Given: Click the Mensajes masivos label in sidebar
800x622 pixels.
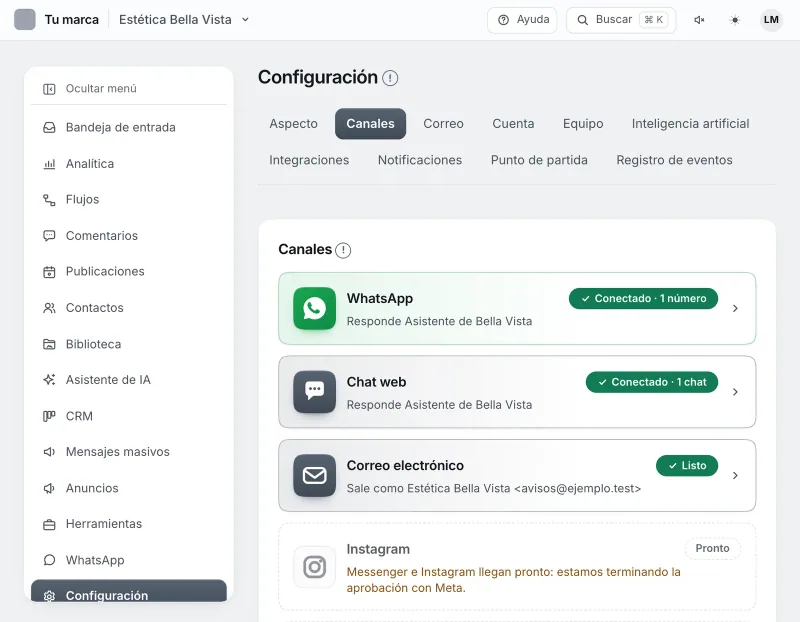Looking at the screenshot, I should point(117,452).
